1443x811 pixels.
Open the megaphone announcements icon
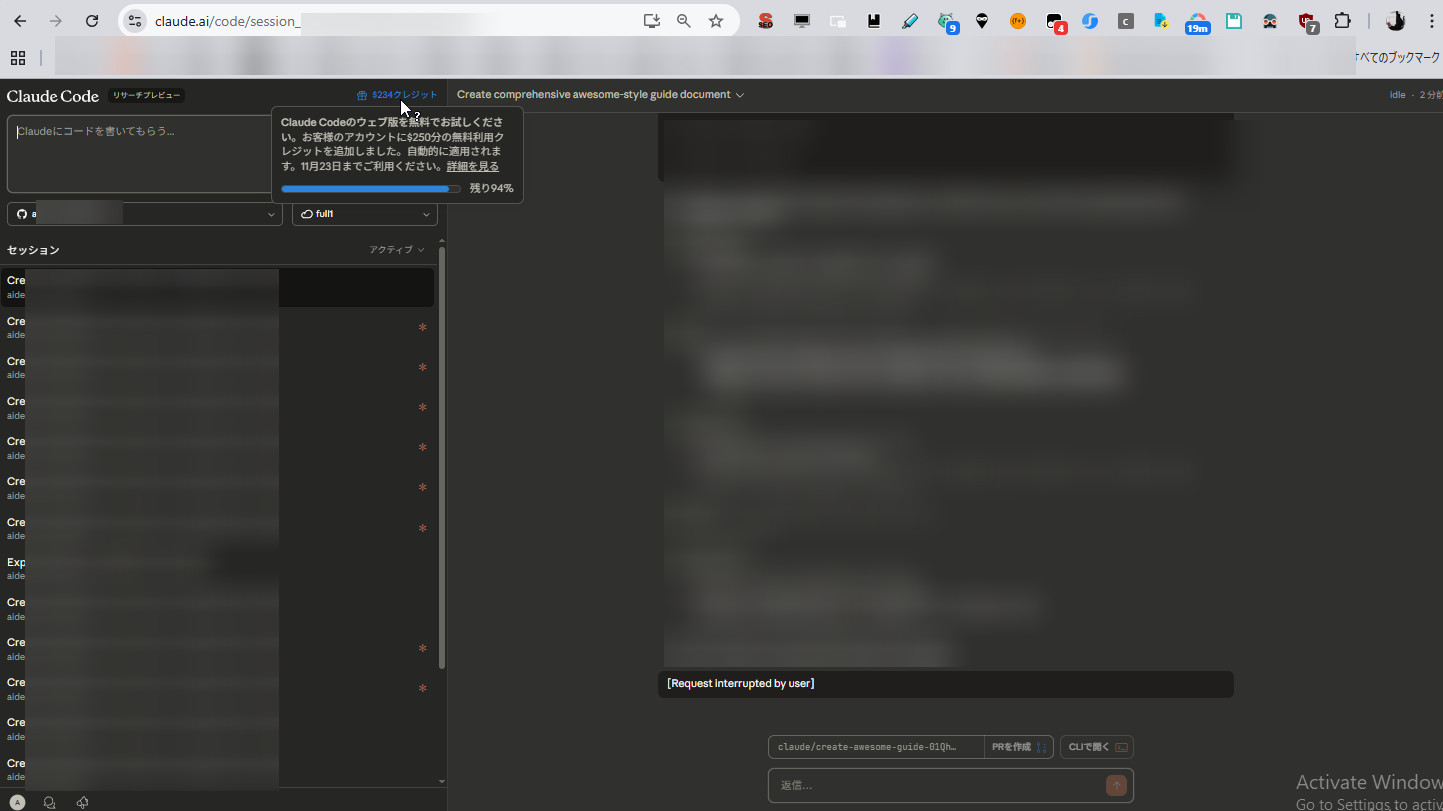click(82, 802)
